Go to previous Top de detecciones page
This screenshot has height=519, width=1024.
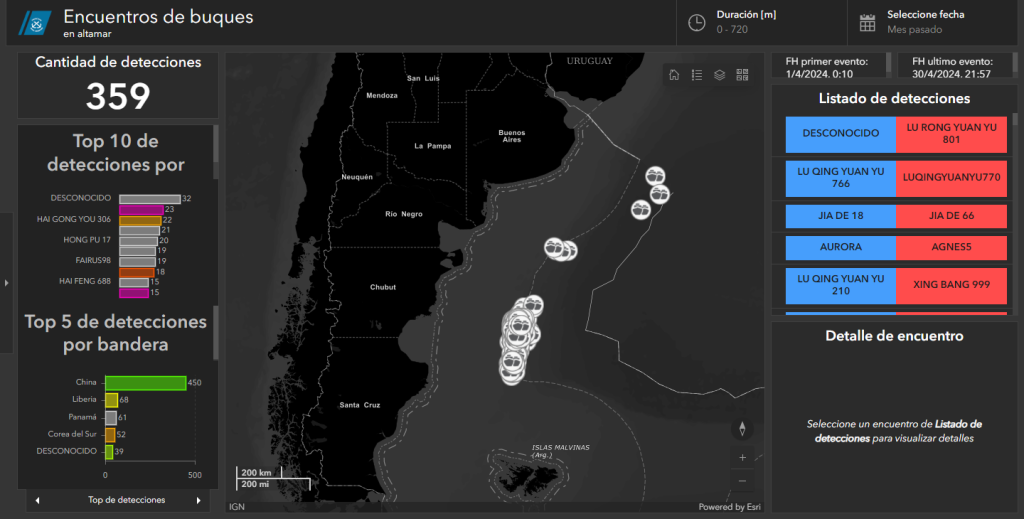click(x=37, y=500)
